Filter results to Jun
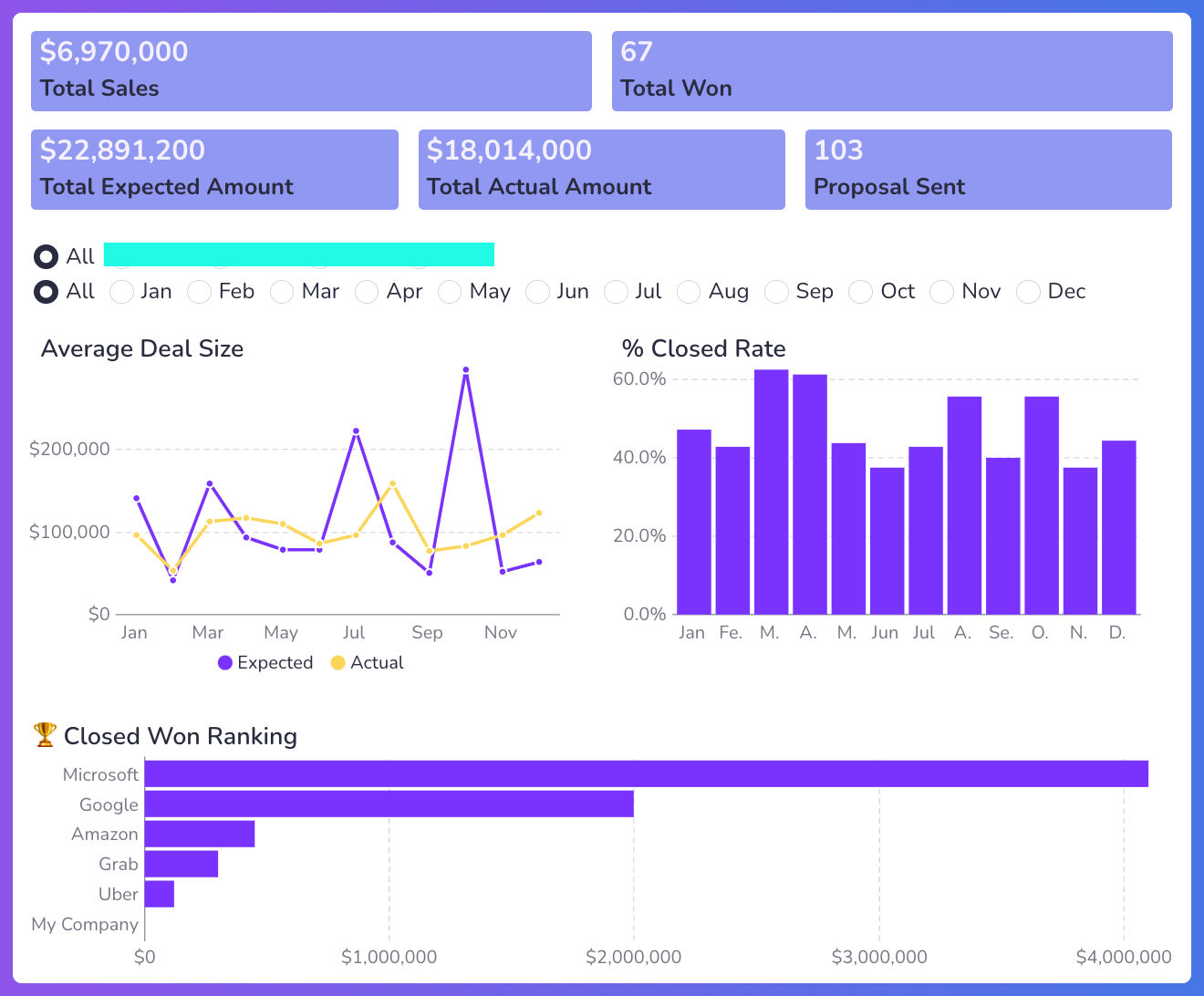 (x=538, y=292)
